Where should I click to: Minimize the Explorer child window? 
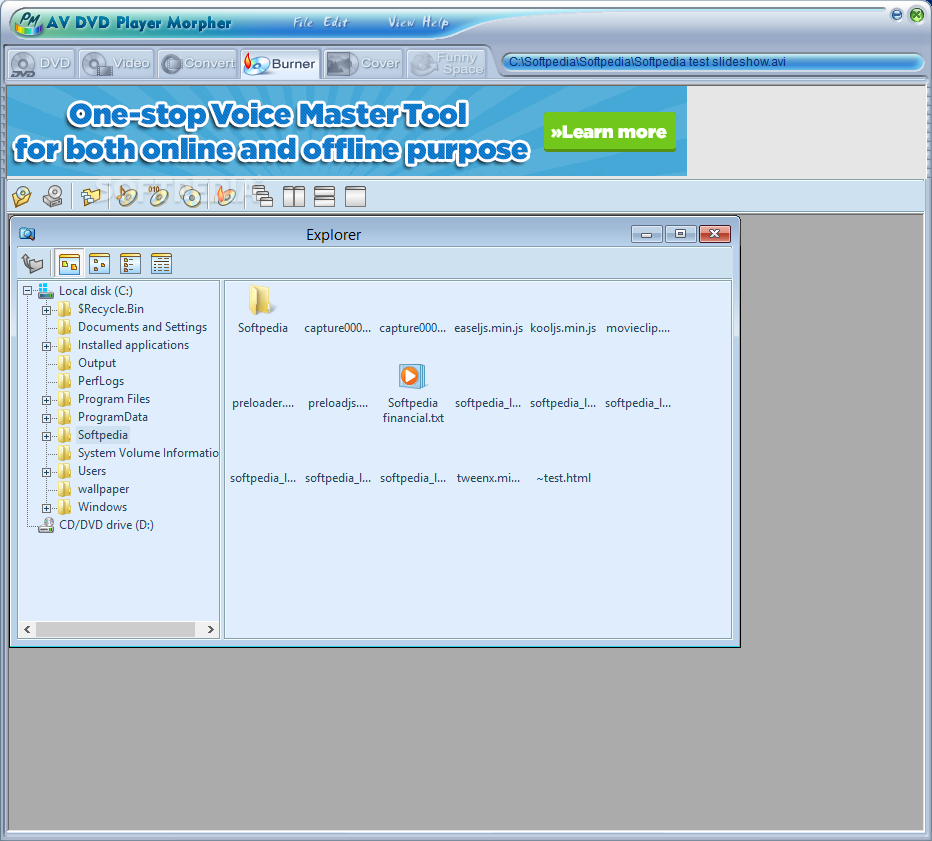(x=647, y=234)
